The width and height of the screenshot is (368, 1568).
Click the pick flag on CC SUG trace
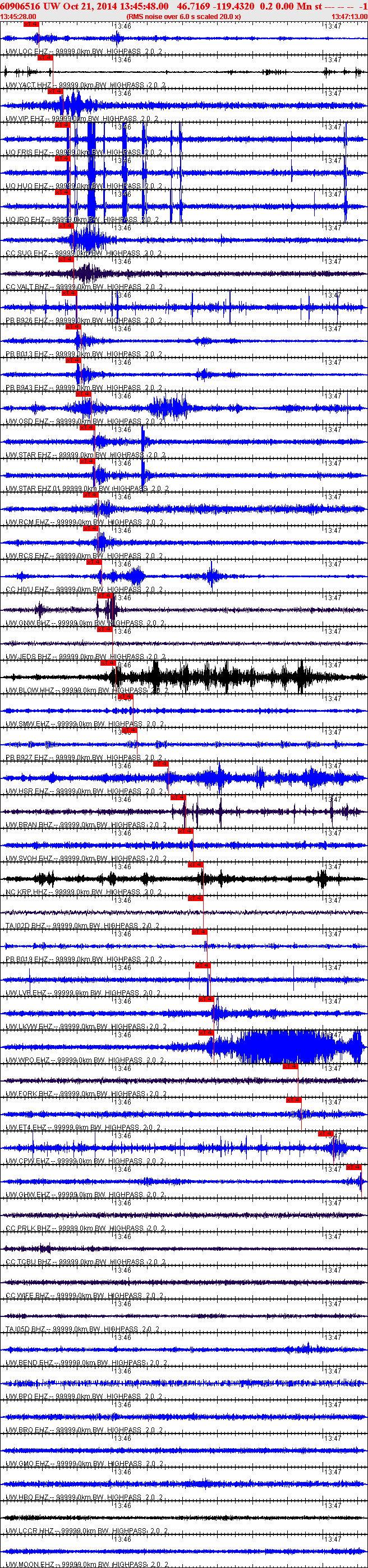tap(66, 226)
